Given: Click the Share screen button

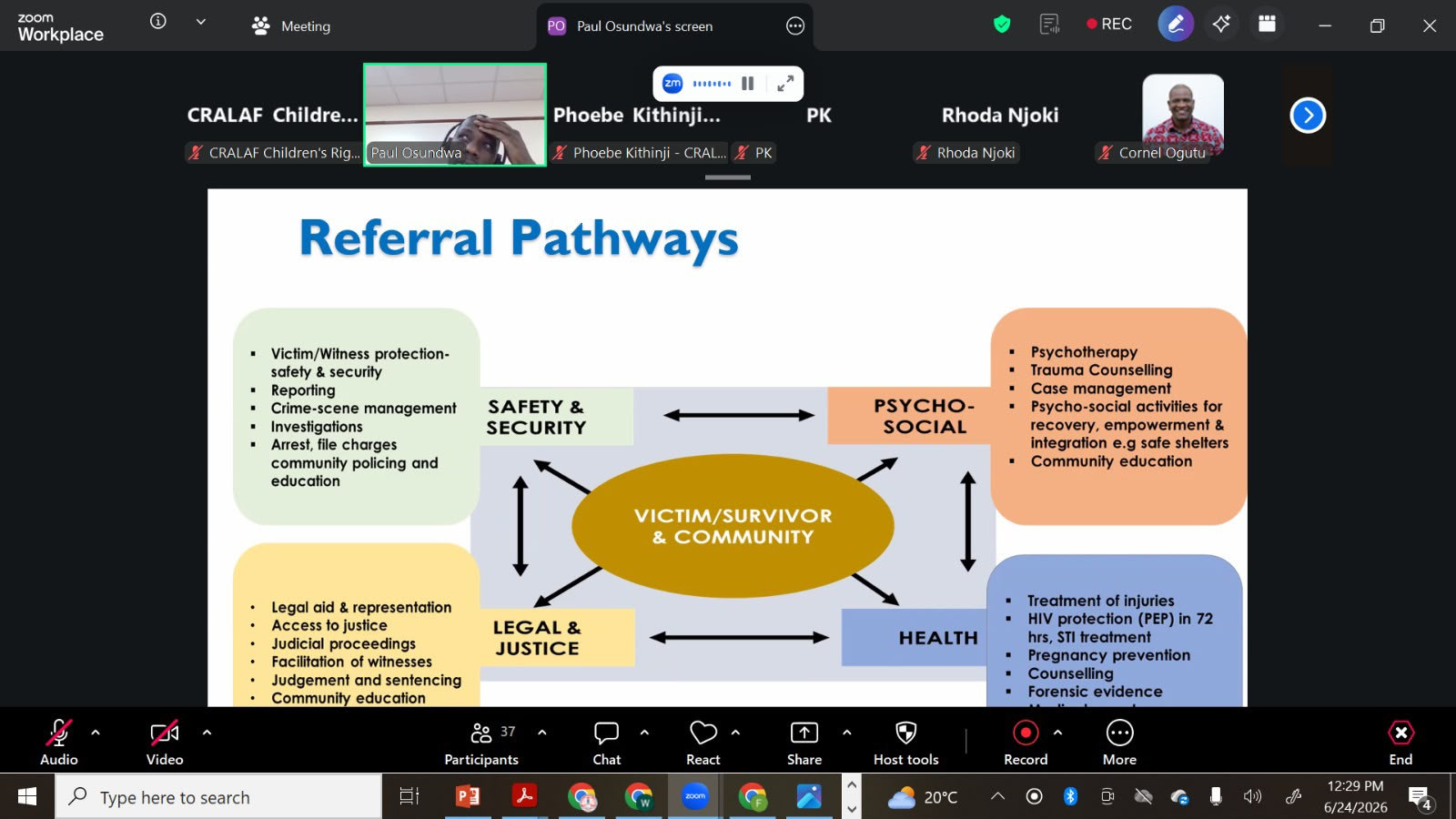Looking at the screenshot, I should (x=804, y=743).
